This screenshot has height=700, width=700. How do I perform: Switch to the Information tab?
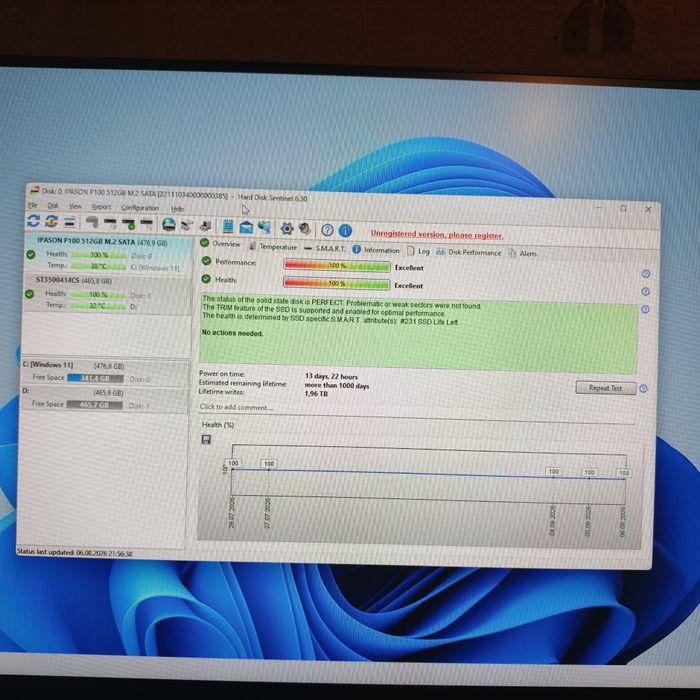tap(376, 250)
